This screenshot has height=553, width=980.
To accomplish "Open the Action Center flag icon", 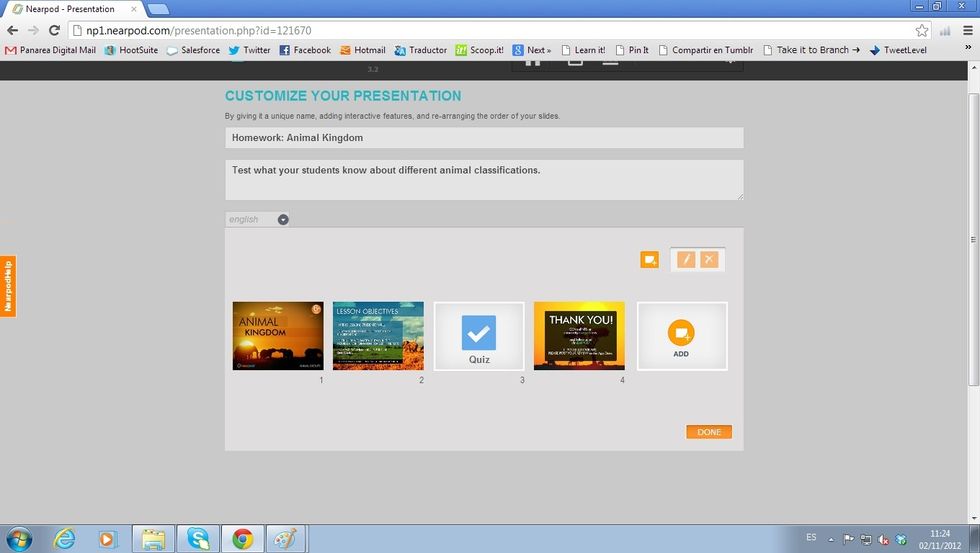I will click(848, 539).
